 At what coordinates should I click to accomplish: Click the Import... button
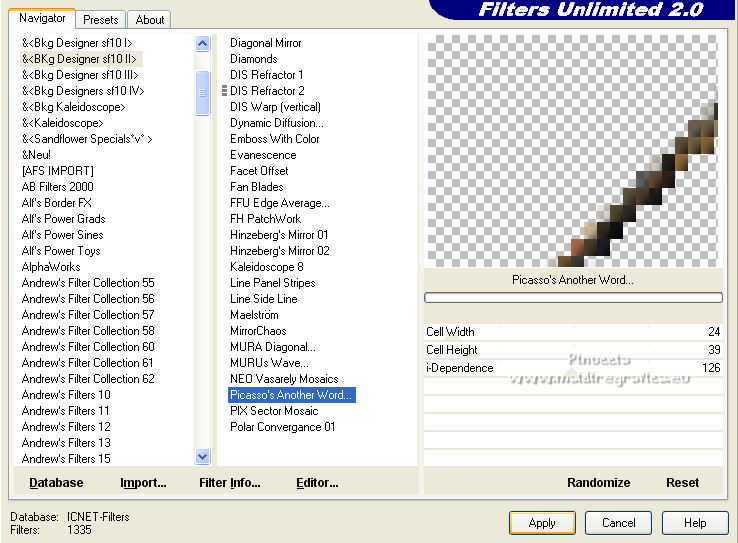[143, 483]
